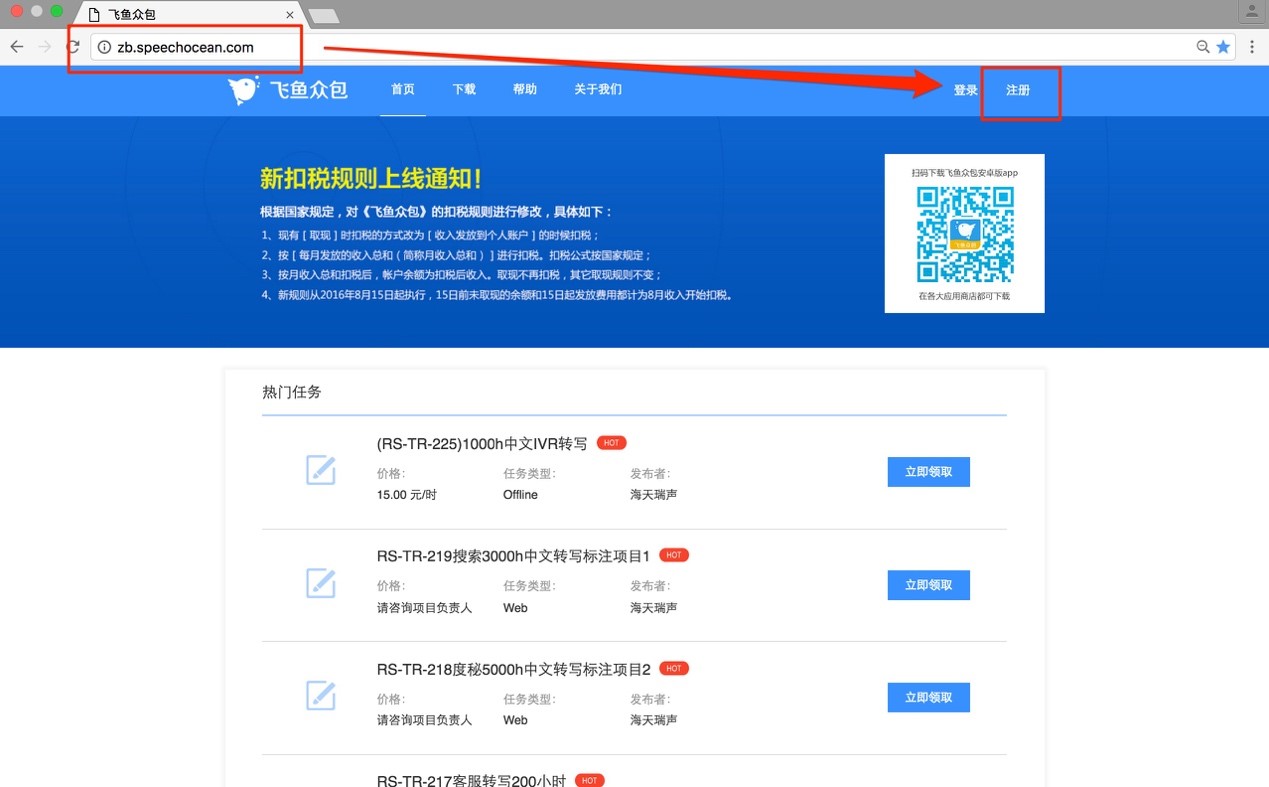Bookmark page with the star icon
The image size is (1269, 787).
(x=1223, y=47)
